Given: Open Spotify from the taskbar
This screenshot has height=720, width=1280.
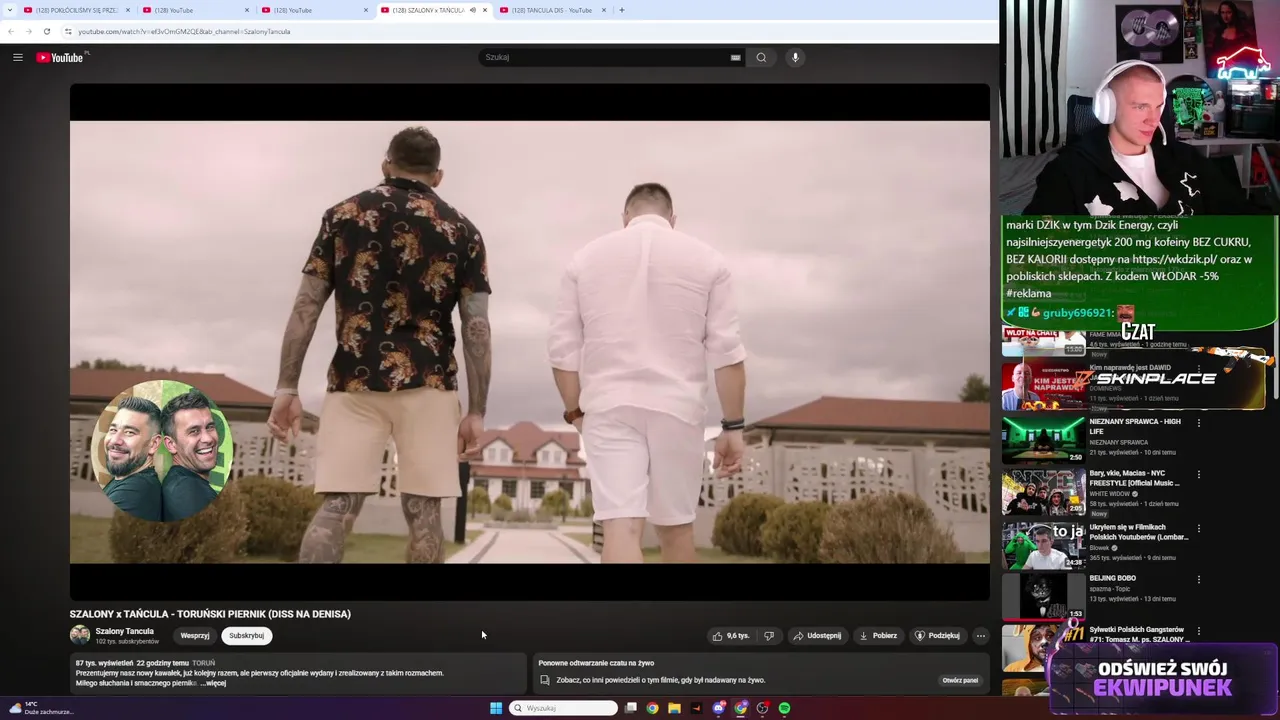Looking at the screenshot, I should (784, 708).
